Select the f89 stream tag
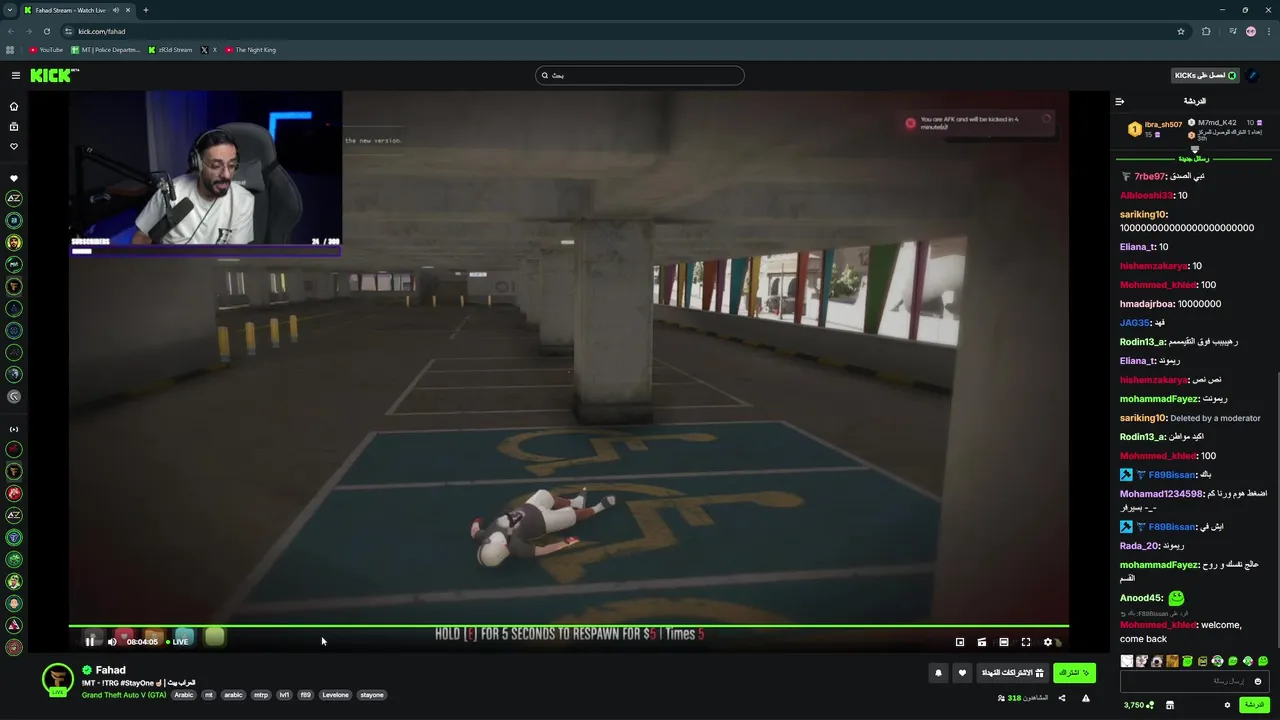The height and width of the screenshot is (720, 1280). [306, 695]
